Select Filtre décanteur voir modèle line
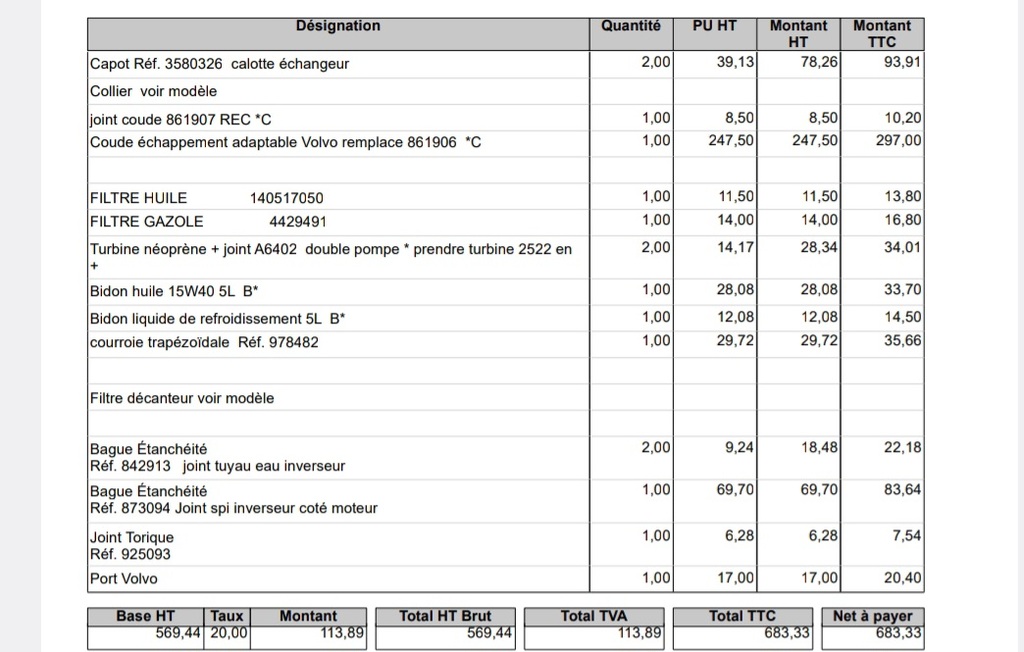Image resolution: width=1024 pixels, height=652 pixels. tap(182, 399)
